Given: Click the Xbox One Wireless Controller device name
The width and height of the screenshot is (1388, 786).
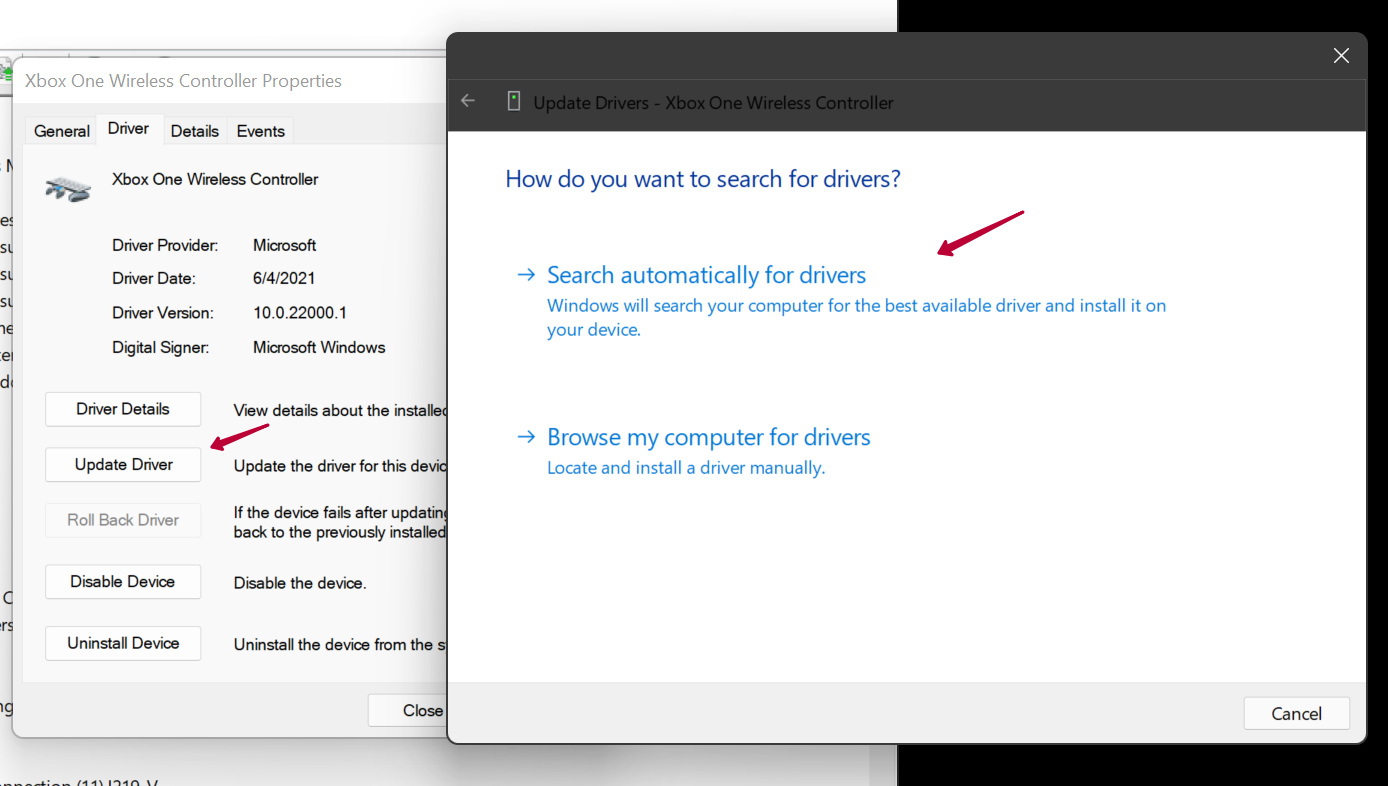Looking at the screenshot, I should pos(215,179).
